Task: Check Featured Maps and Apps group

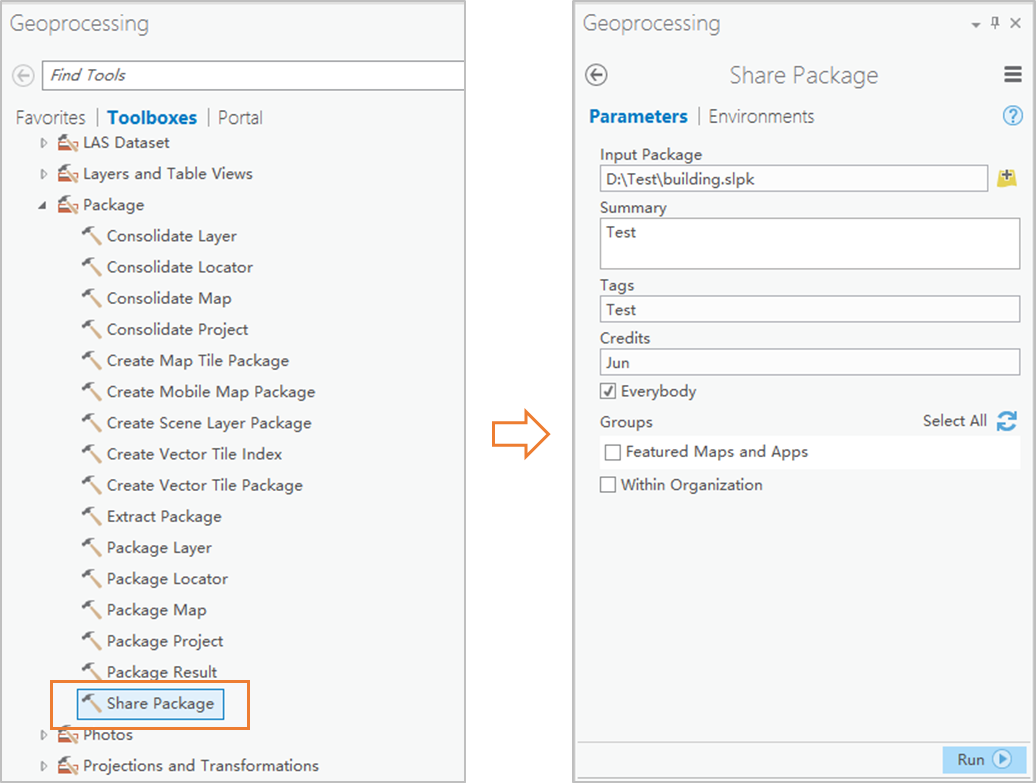Action: [613, 452]
